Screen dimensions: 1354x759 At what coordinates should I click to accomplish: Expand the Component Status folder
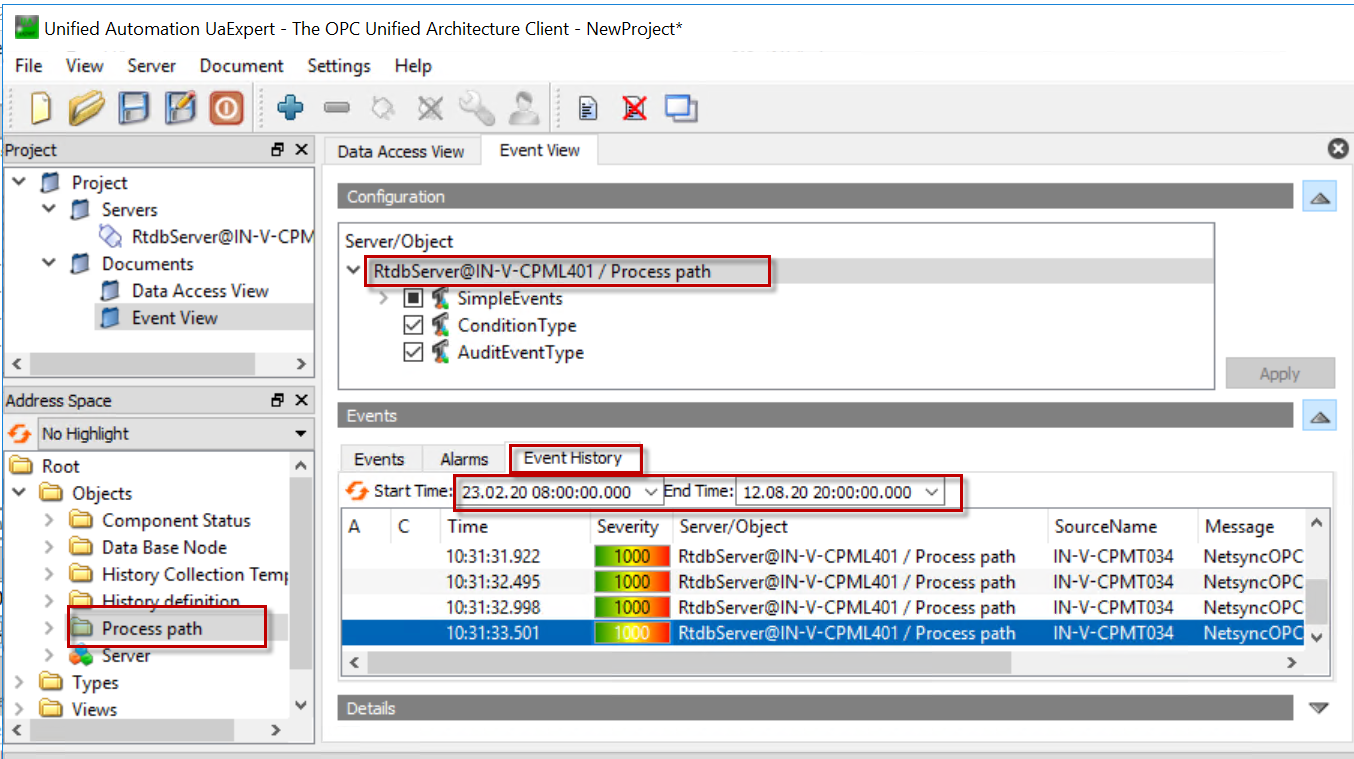[49, 520]
